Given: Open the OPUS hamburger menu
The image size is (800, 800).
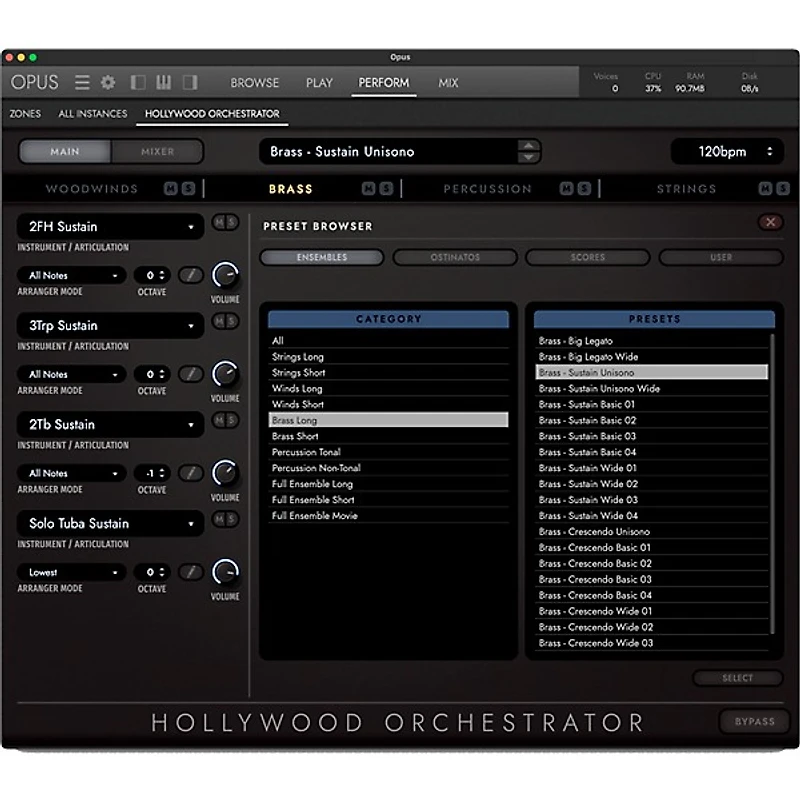Looking at the screenshot, I should coord(83,82).
